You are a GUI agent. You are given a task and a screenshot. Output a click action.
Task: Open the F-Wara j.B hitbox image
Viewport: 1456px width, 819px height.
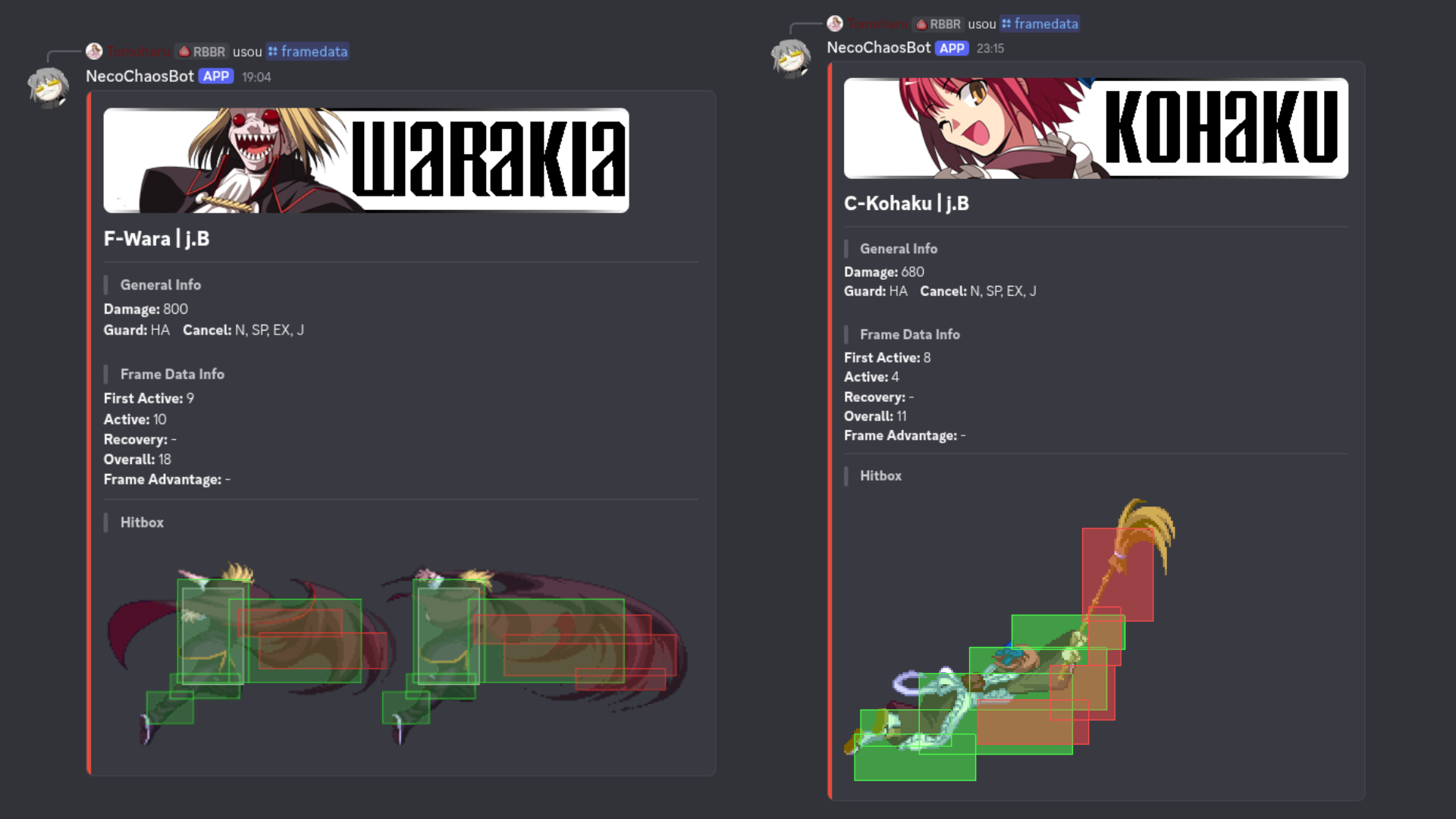(x=397, y=654)
